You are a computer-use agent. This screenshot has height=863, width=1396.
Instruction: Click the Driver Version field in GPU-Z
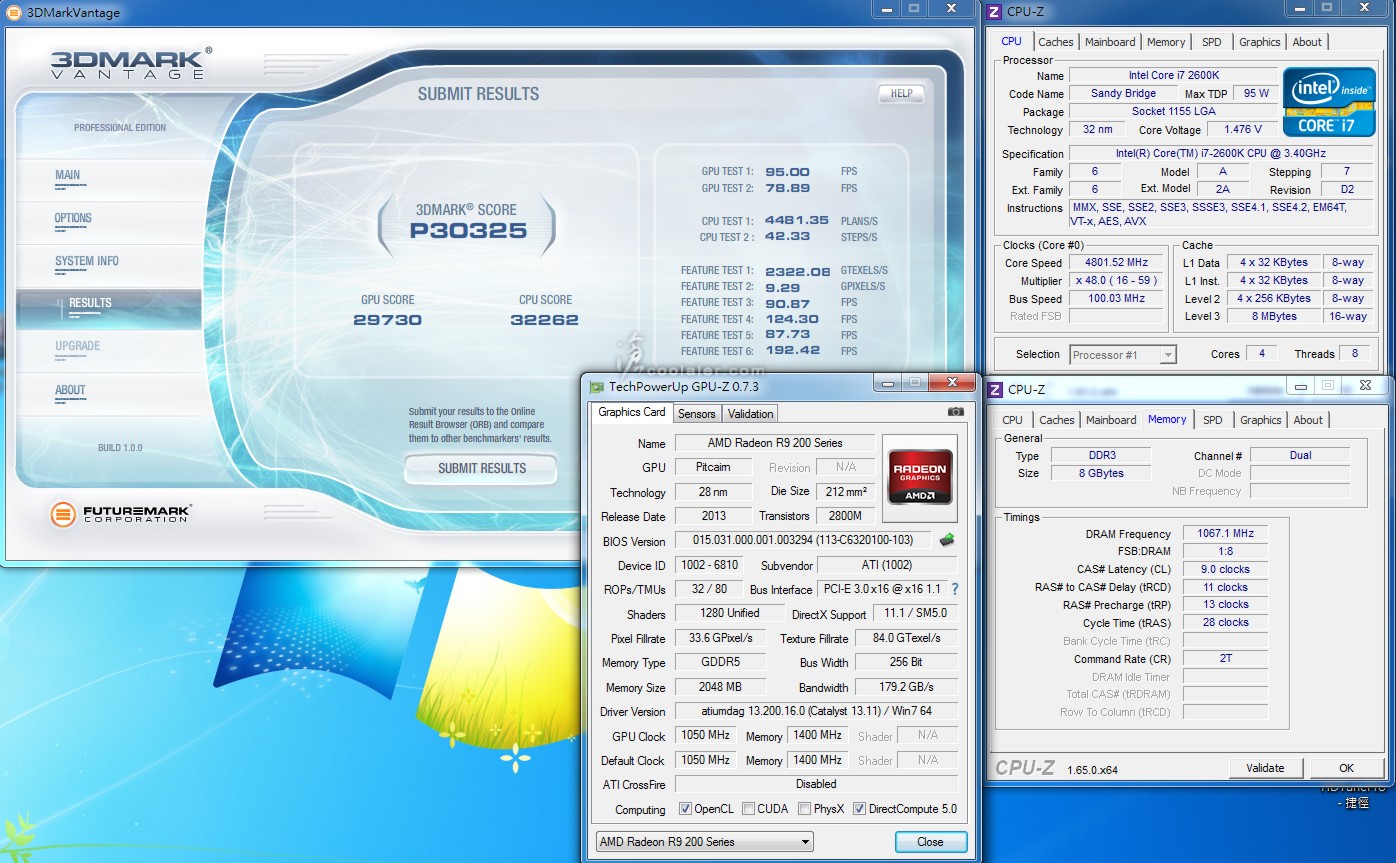pyautogui.click(x=816, y=712)
